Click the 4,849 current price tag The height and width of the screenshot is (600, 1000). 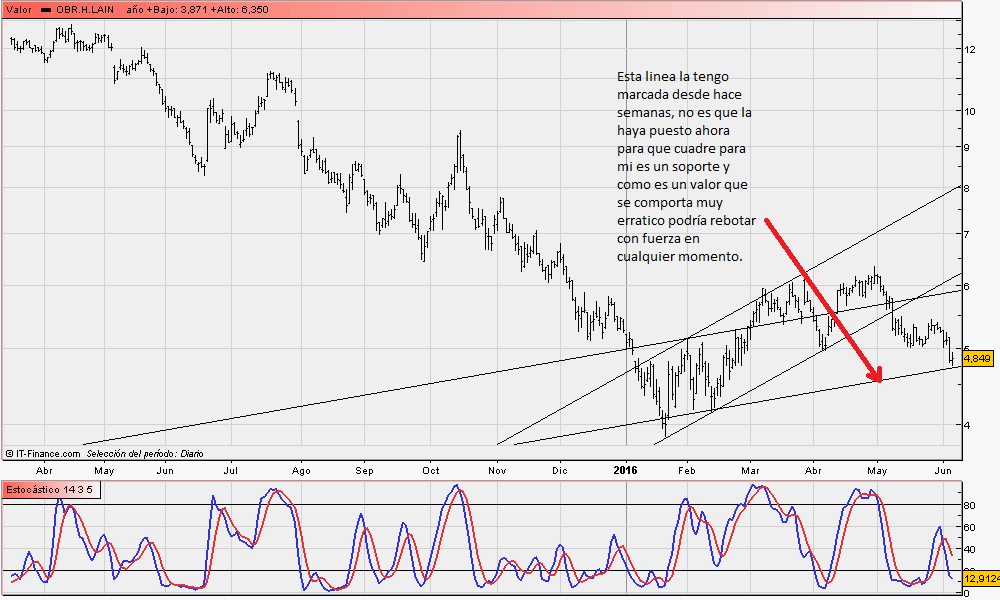(976, 357)
